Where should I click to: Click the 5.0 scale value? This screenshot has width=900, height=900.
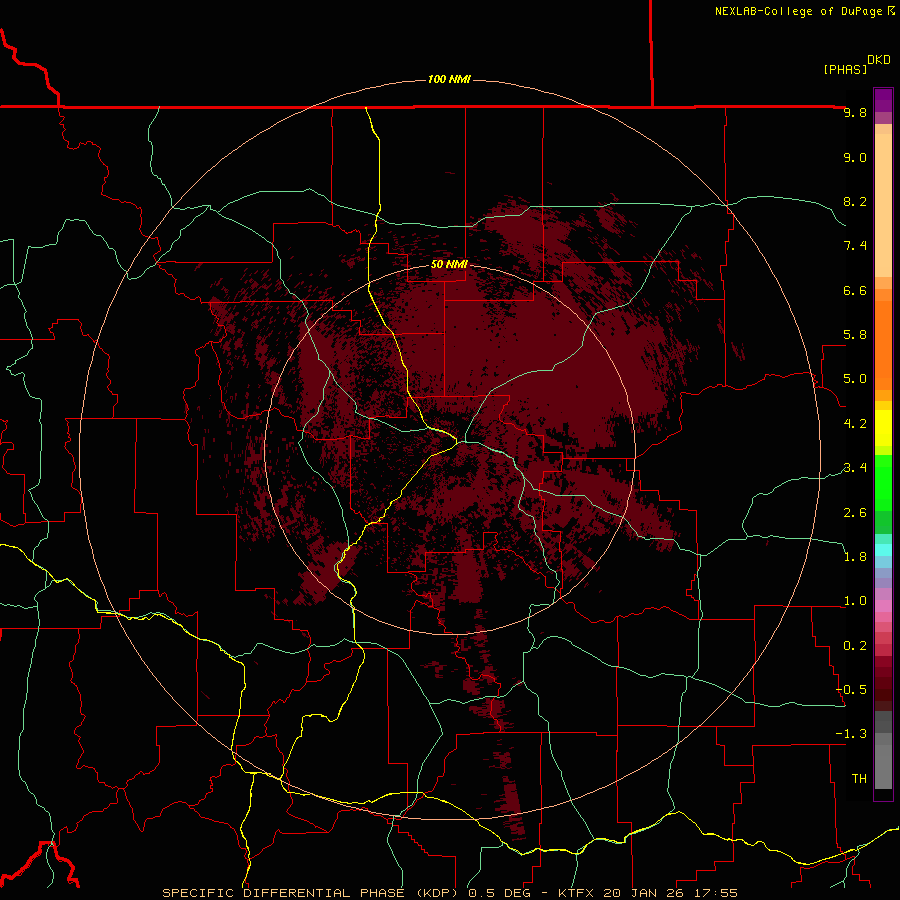click(x=855, y=379)
